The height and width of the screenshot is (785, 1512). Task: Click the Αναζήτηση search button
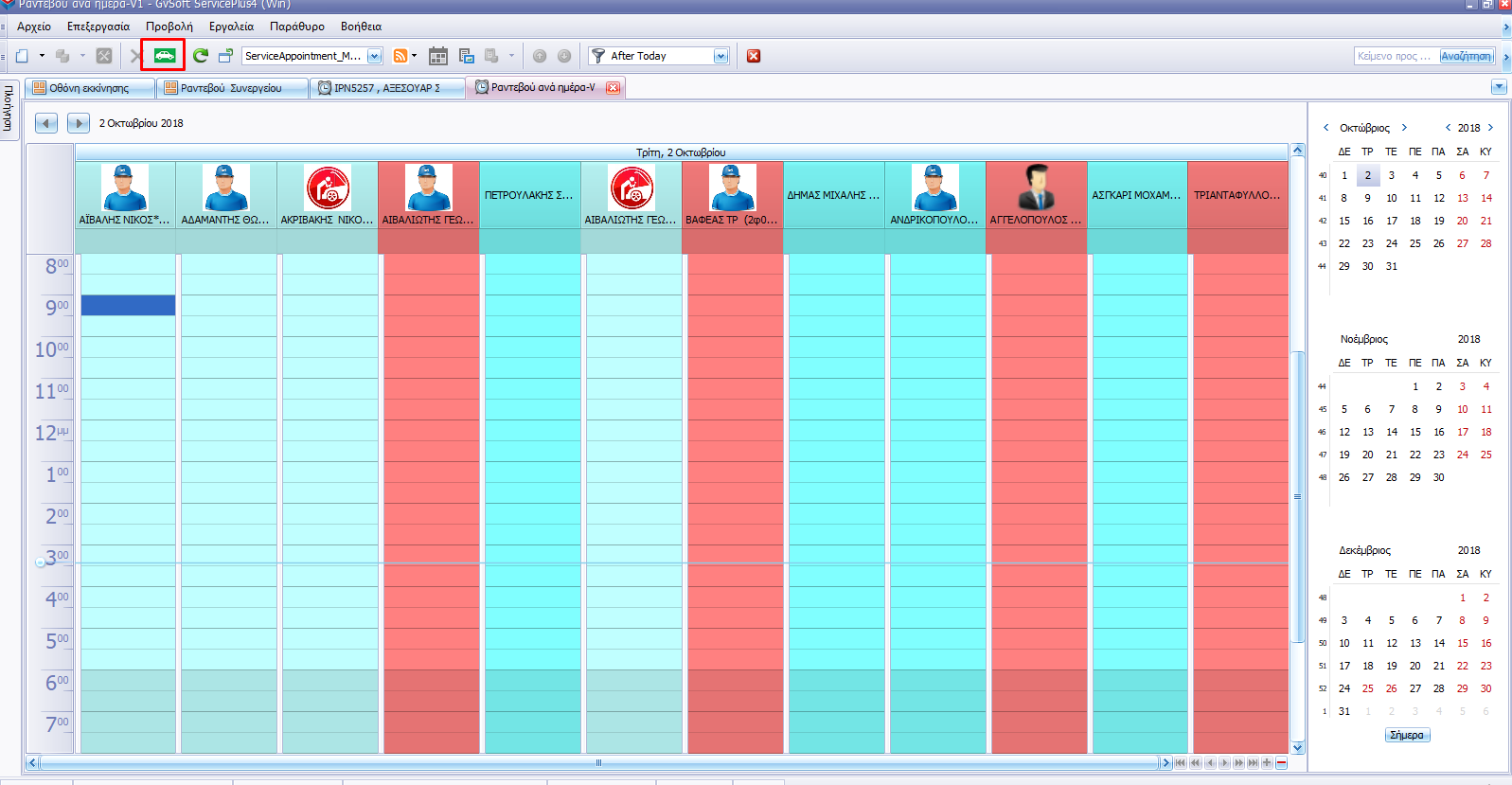tap(1466, 56)
